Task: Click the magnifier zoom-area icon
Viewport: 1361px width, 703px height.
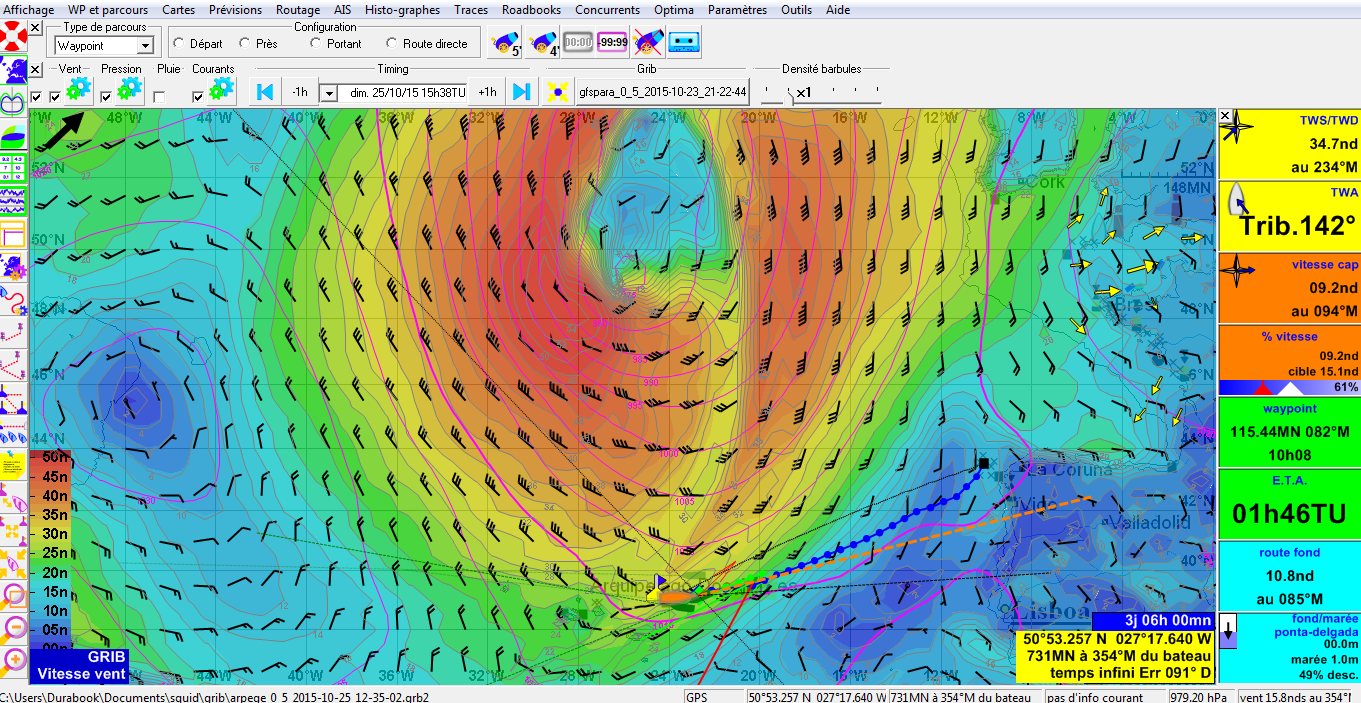Action: (14, 597)
